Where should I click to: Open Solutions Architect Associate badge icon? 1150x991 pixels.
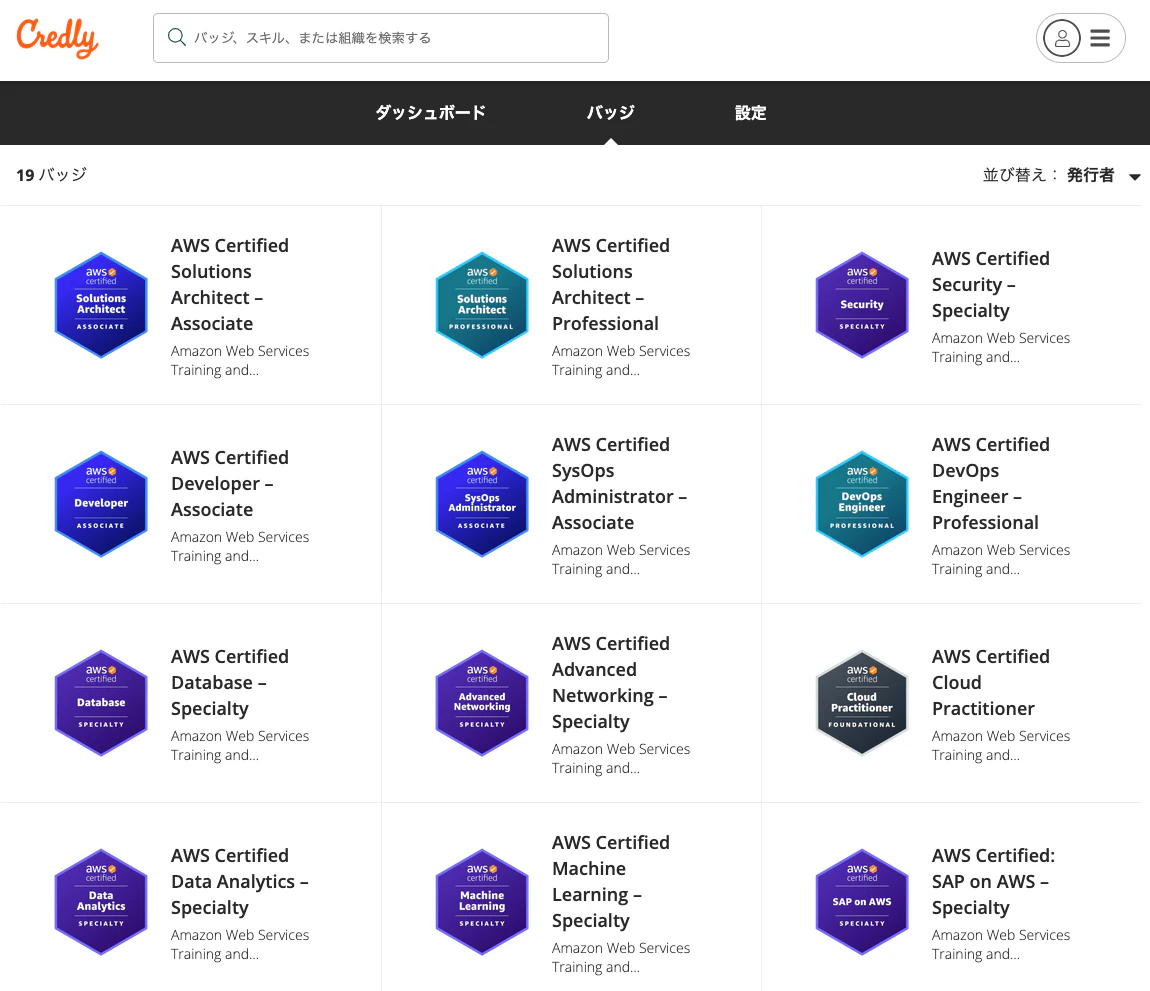point(101,305)
